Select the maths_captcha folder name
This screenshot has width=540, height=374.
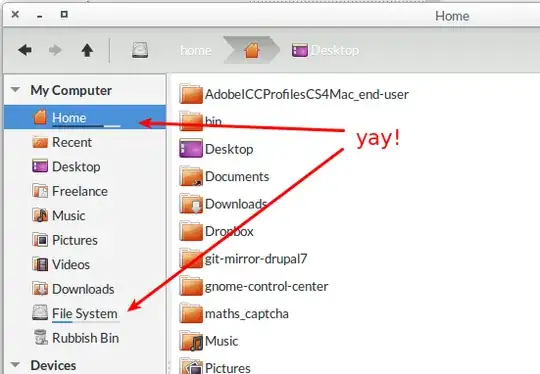click(x=247, y=314)
